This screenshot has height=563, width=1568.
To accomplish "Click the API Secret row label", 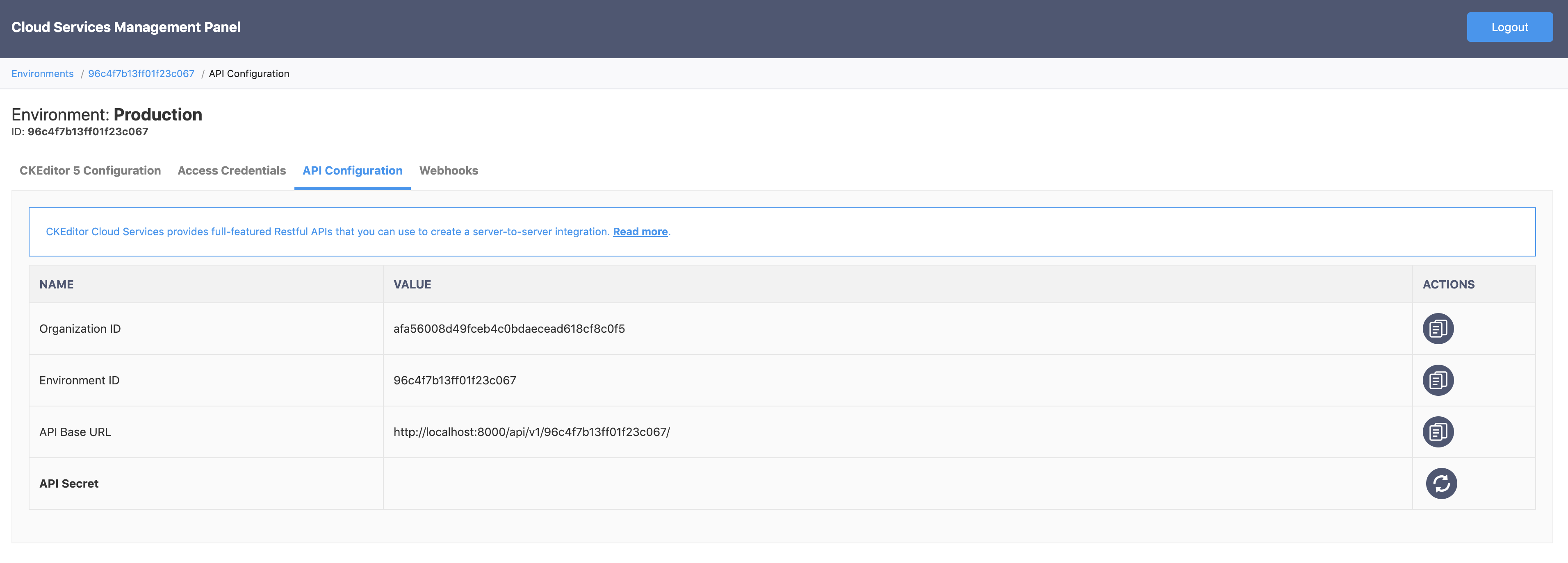I will [69, 484].
